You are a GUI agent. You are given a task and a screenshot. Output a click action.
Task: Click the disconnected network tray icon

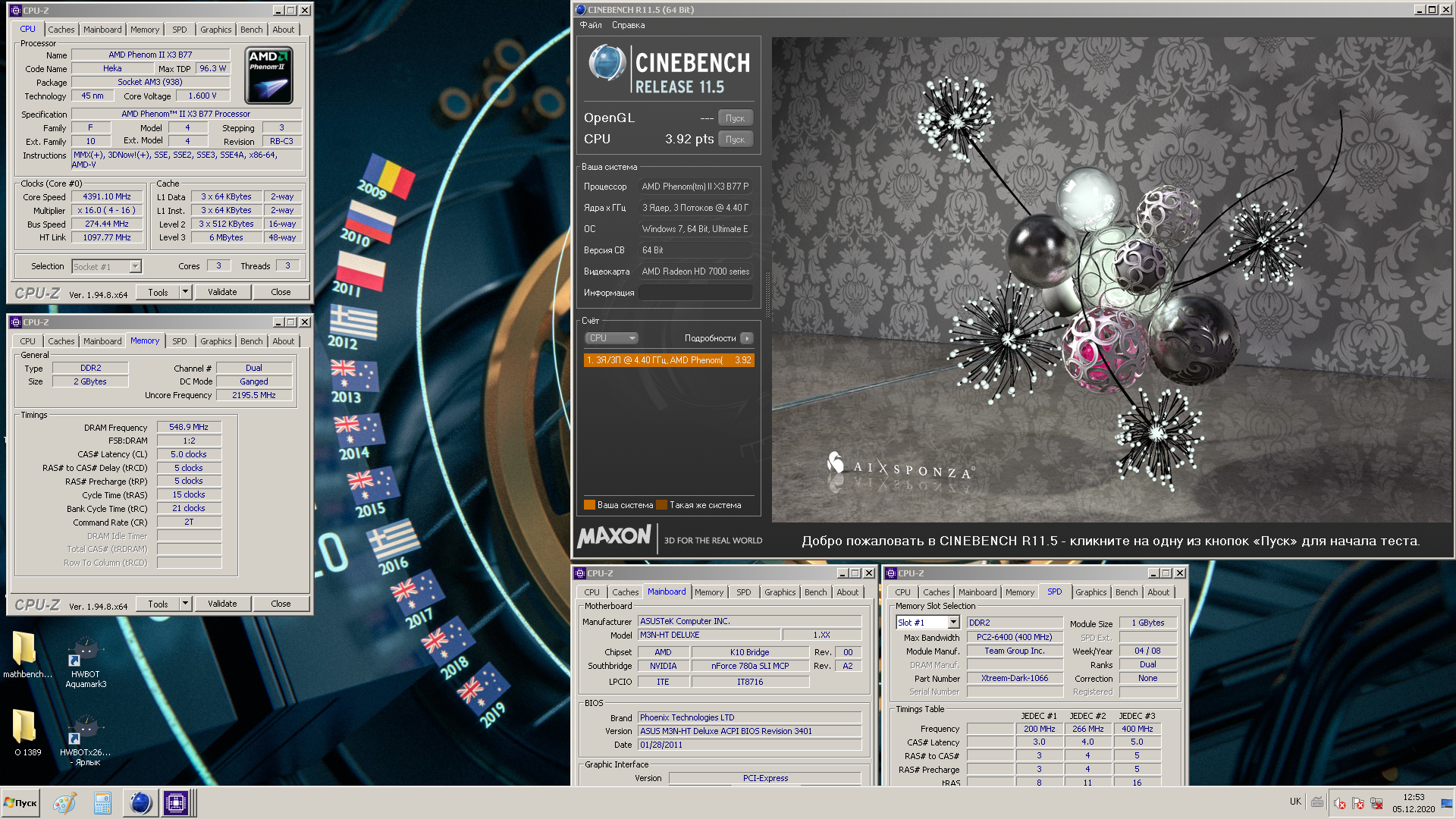coord(1376,804)
